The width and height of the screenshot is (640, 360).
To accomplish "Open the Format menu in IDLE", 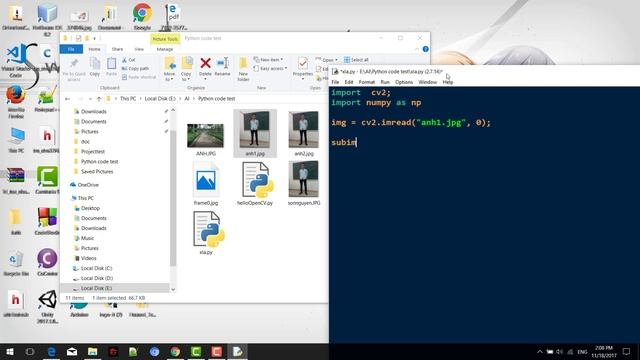I will (367, 82).
